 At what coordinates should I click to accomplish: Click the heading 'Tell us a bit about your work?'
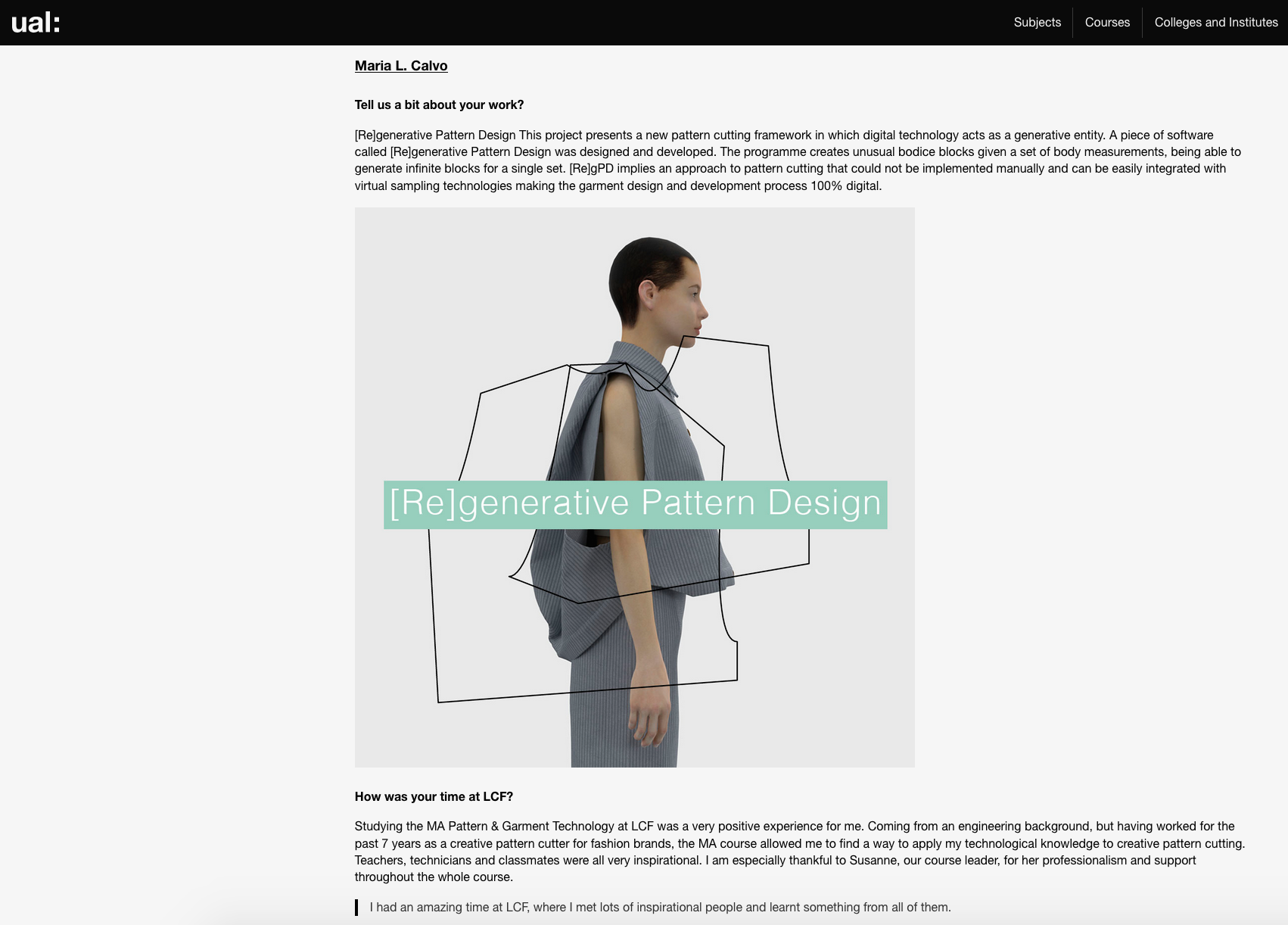point(439,105)
